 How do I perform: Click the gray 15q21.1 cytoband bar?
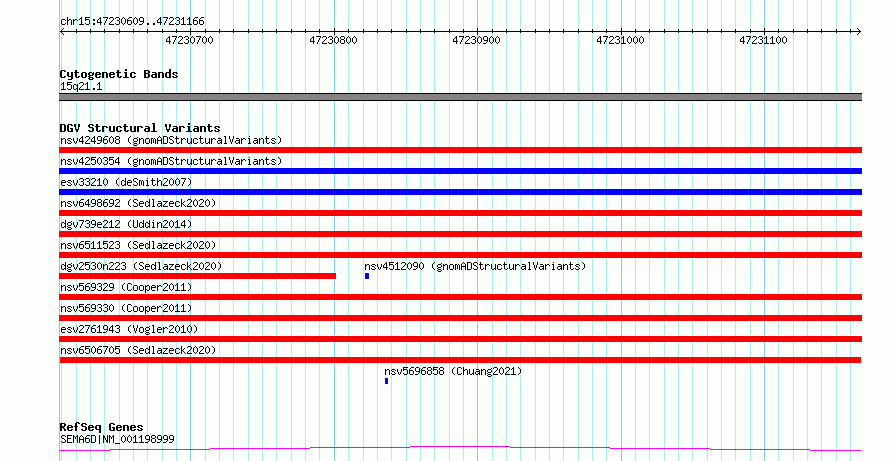tap(460, 97)
